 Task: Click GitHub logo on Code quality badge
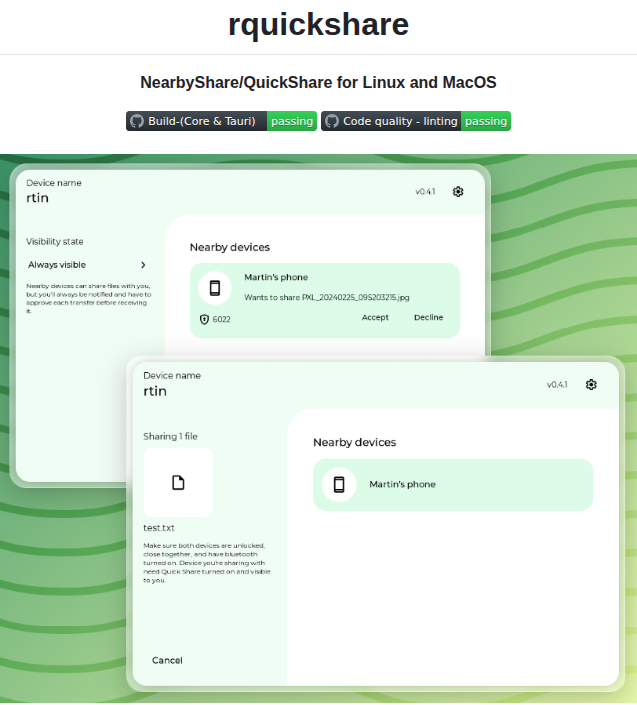[332, 121]
